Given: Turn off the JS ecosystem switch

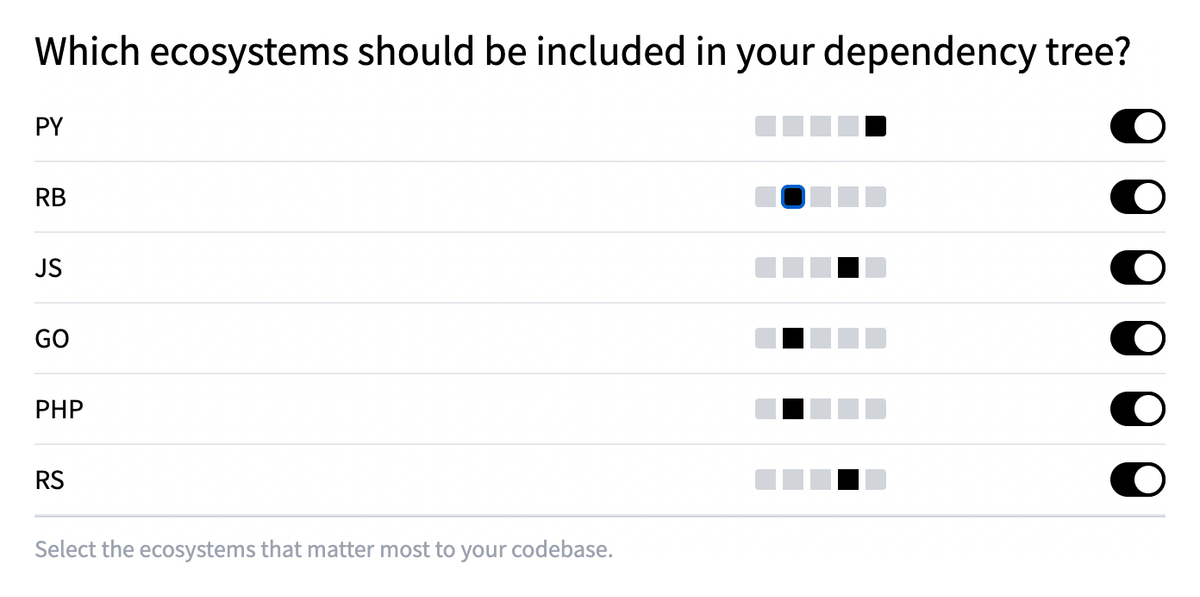Looking at the screenshot, I should coord(1137,268).
